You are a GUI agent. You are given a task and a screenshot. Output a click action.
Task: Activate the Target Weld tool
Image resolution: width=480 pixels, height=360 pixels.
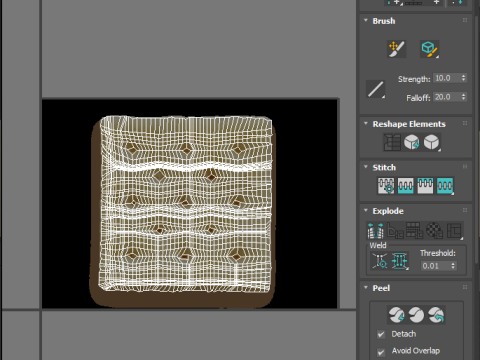coord(379,261)
